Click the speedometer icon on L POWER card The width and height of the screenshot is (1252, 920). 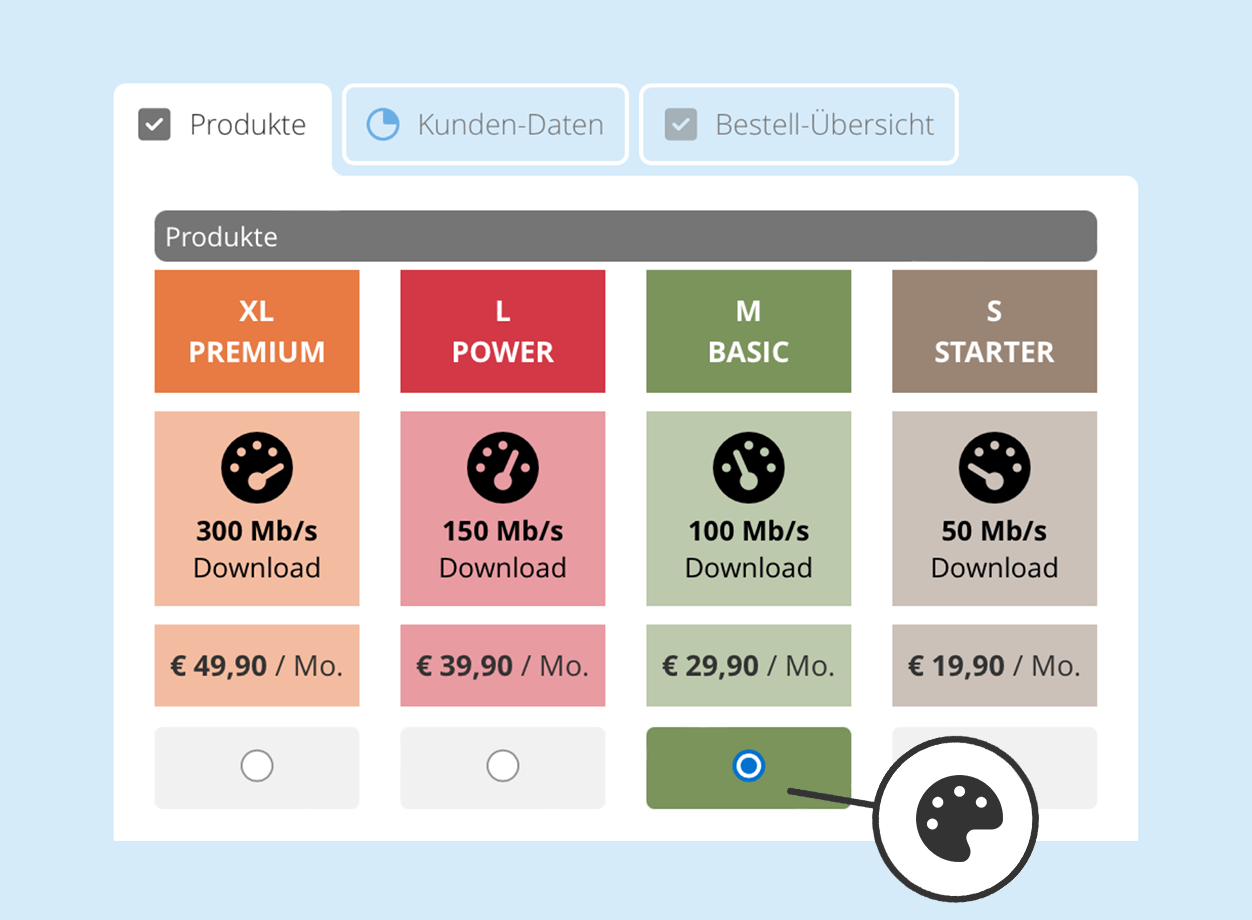502,466
